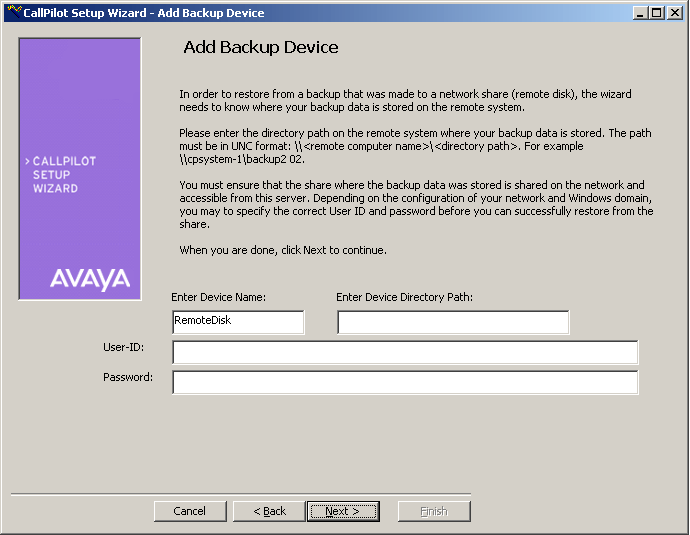690x535 pixels.
Task: Click the Avaya logo in banner
Action: click(90, 279)
